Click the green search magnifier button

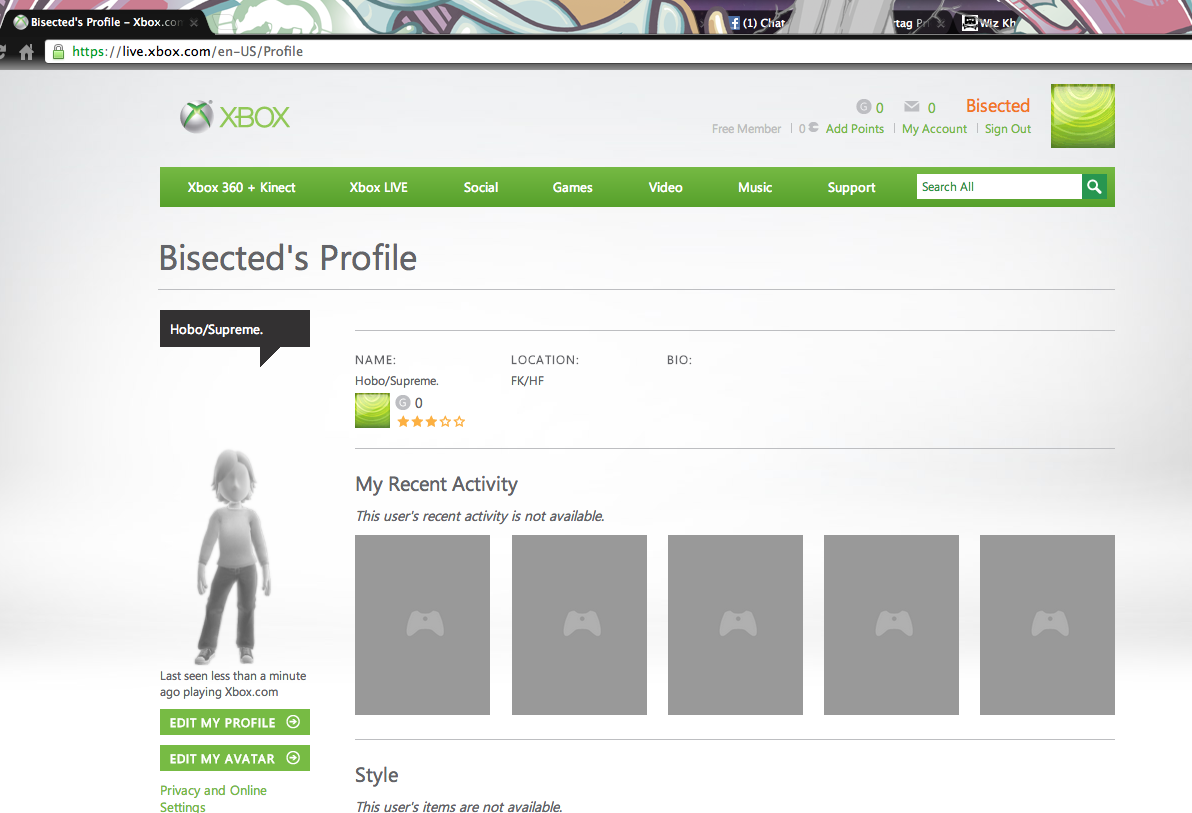[1094, 186]
